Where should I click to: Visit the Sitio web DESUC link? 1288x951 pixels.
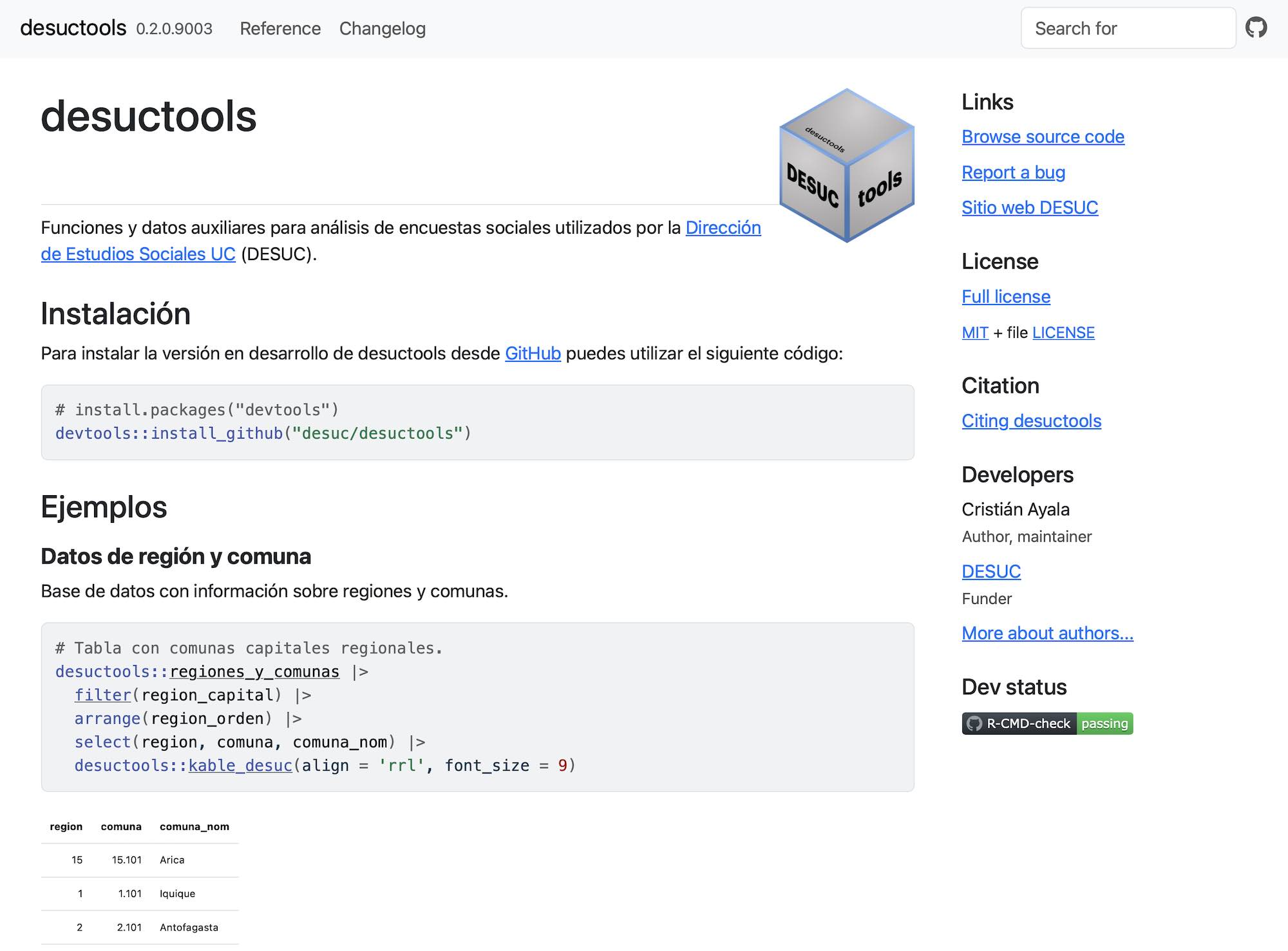[1030, 207]
